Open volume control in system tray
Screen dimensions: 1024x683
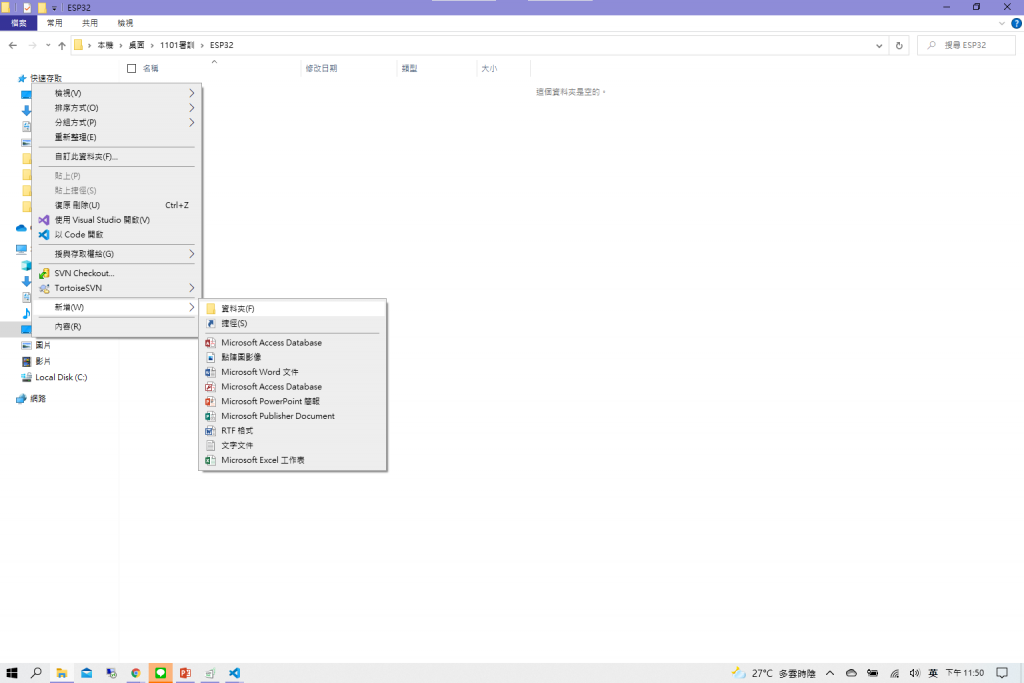(914, 673)
